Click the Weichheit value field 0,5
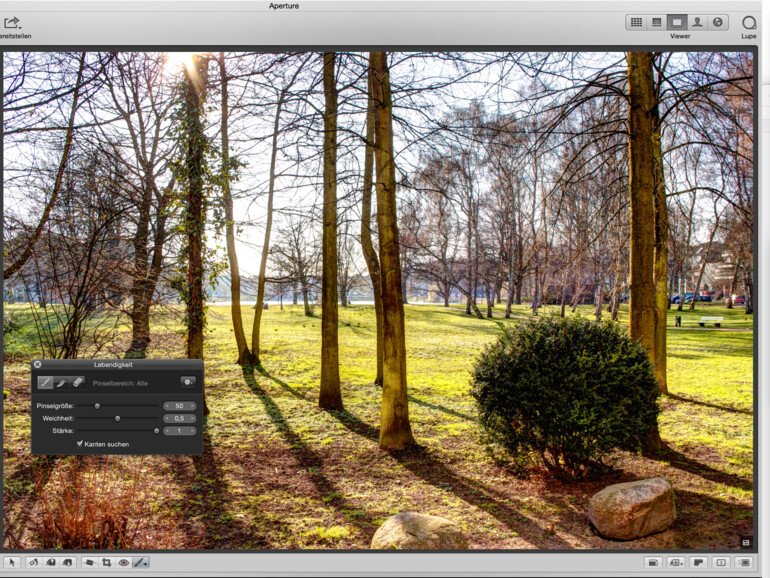Viewport: 770px width, 578px height. click(179, 418)
